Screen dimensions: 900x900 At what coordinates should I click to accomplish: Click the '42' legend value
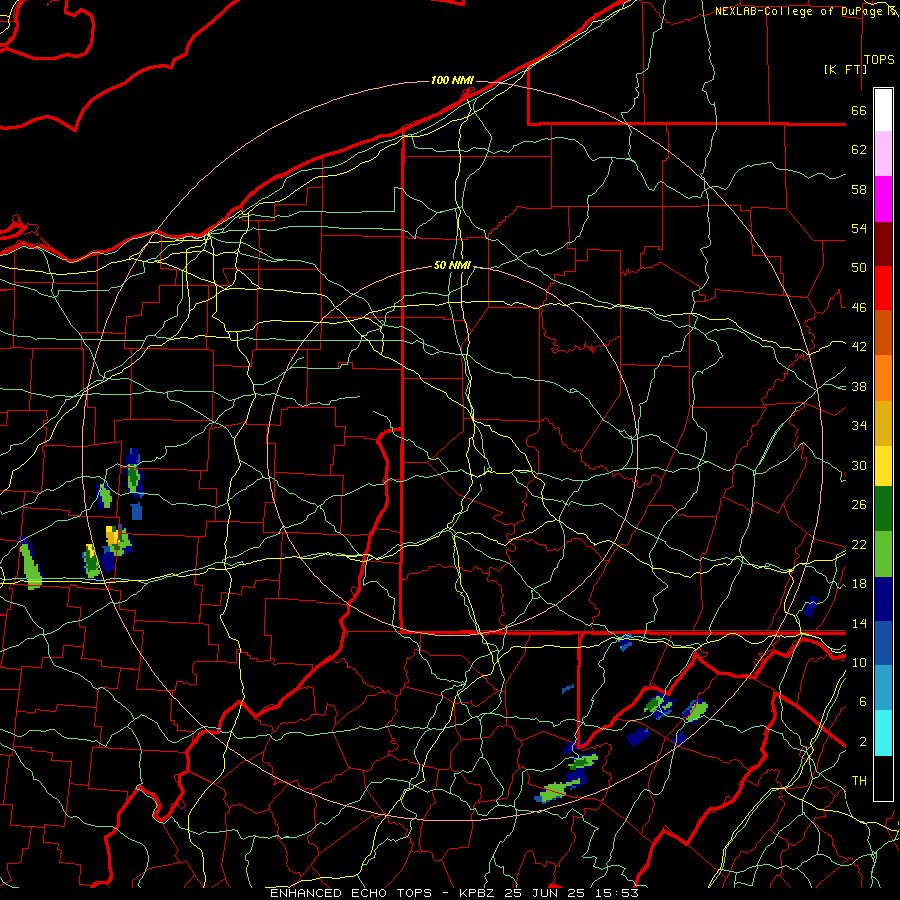pyautogui.click(x=859, y=347)
